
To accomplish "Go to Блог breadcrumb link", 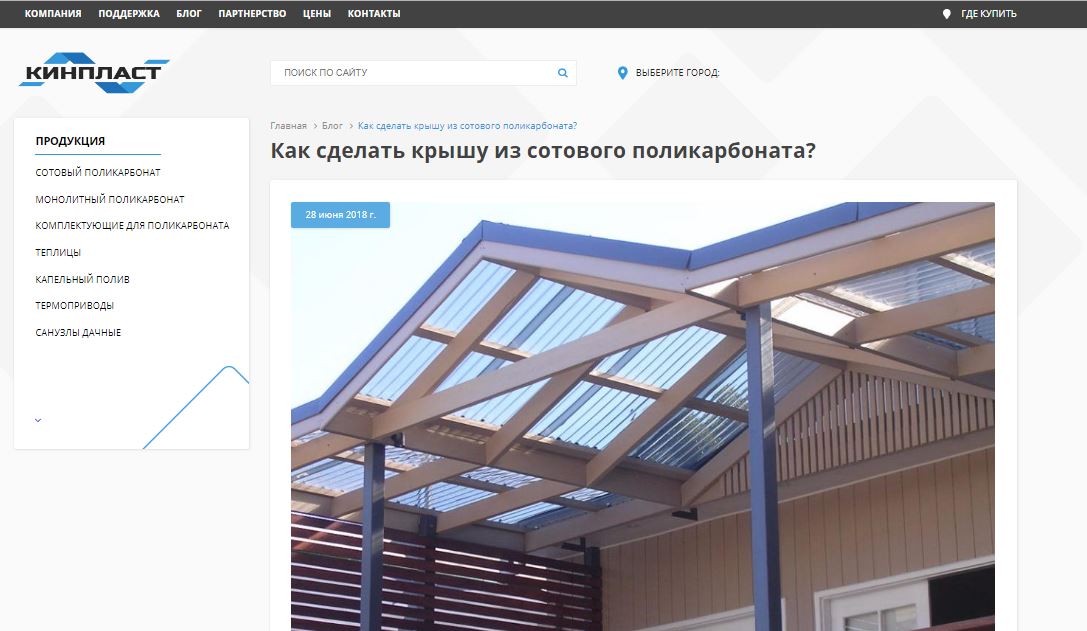I will pyautogui.click(x=332, y=126).
